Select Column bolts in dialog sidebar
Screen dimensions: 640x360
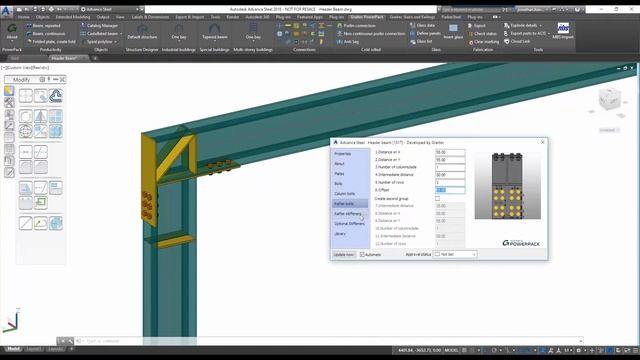pos(344,194)
